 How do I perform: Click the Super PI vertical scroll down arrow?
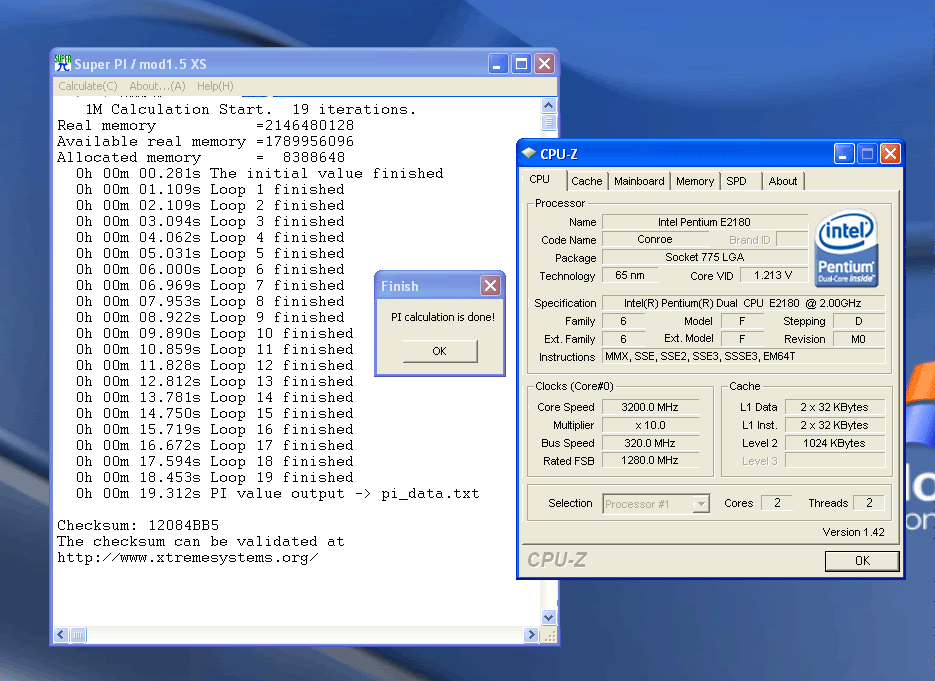[x=549, y=617]
